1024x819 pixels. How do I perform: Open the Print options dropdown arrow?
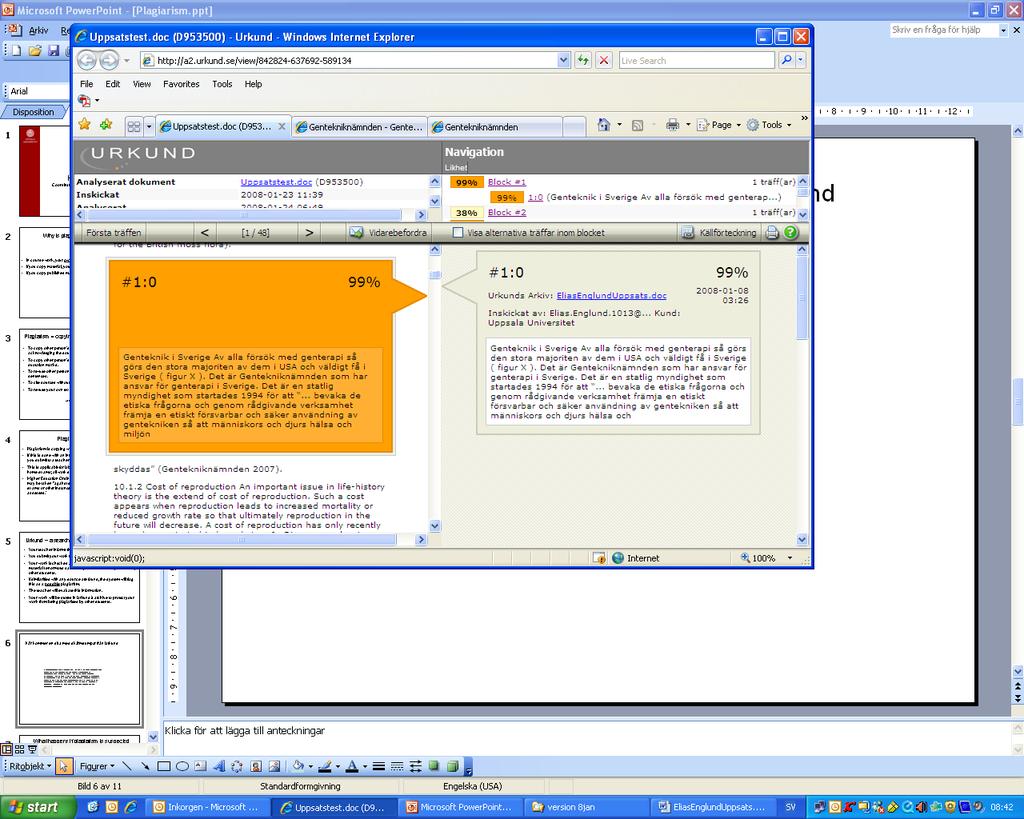688,125
